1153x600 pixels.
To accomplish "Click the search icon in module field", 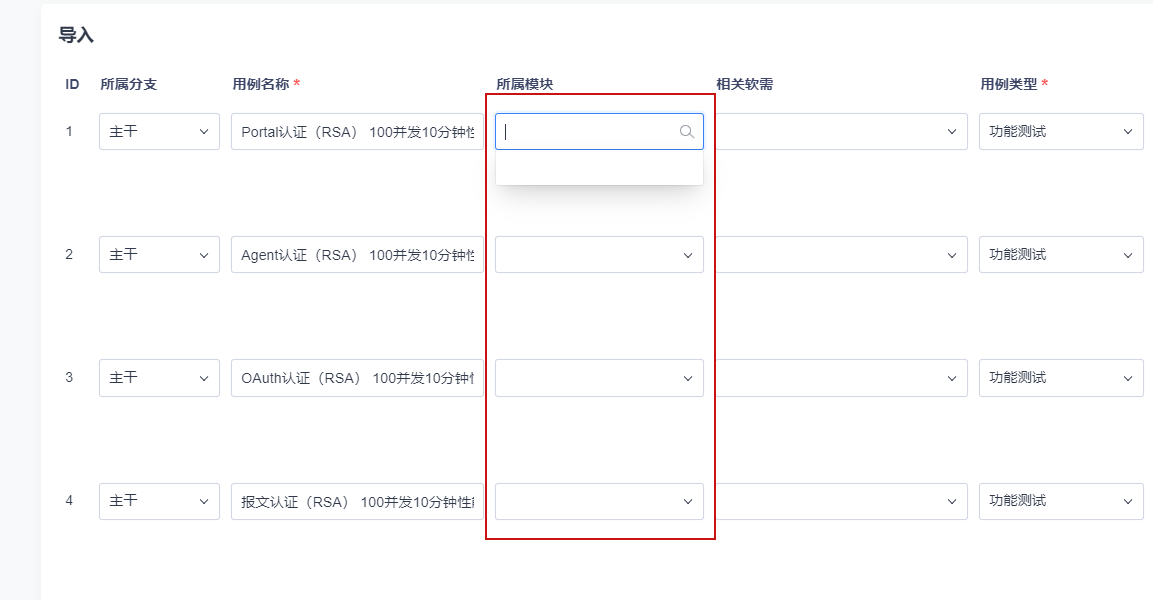I will (687, 132).
